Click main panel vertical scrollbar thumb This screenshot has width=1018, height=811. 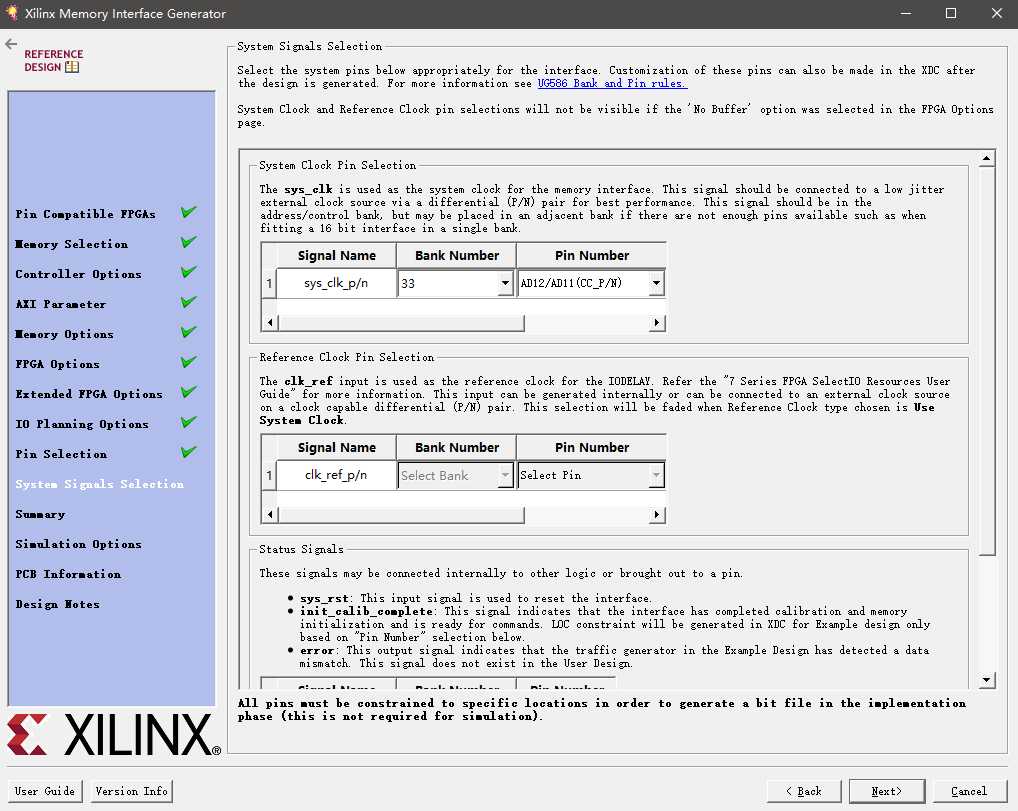[x=986, y=361]
